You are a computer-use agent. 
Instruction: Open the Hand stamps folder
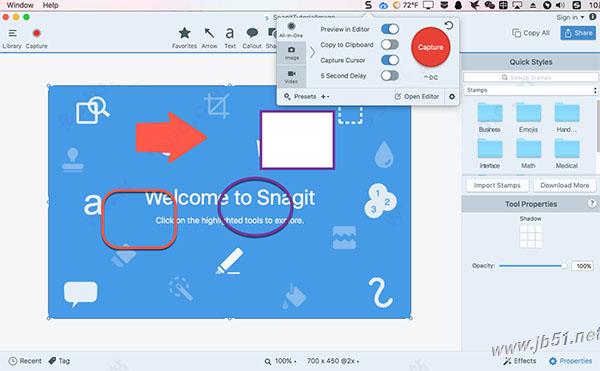click(567, 117)
